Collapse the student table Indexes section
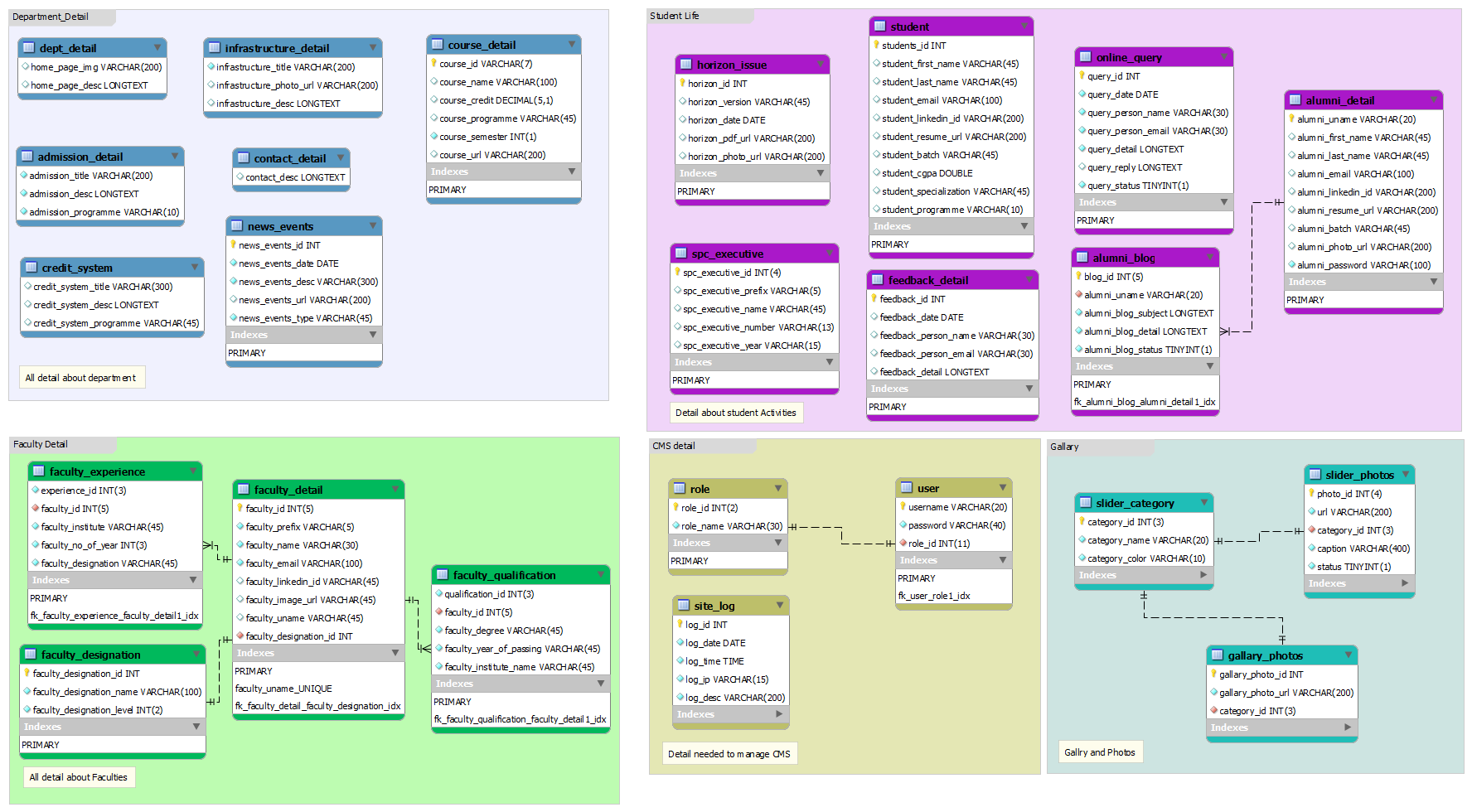Screen dimensions: 1472x812 click(1024, 226)
